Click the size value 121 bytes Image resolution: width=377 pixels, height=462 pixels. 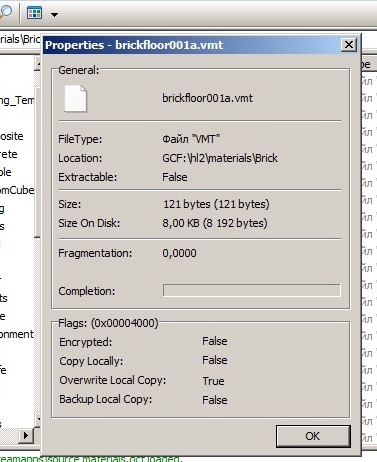(x=216, y=204)
